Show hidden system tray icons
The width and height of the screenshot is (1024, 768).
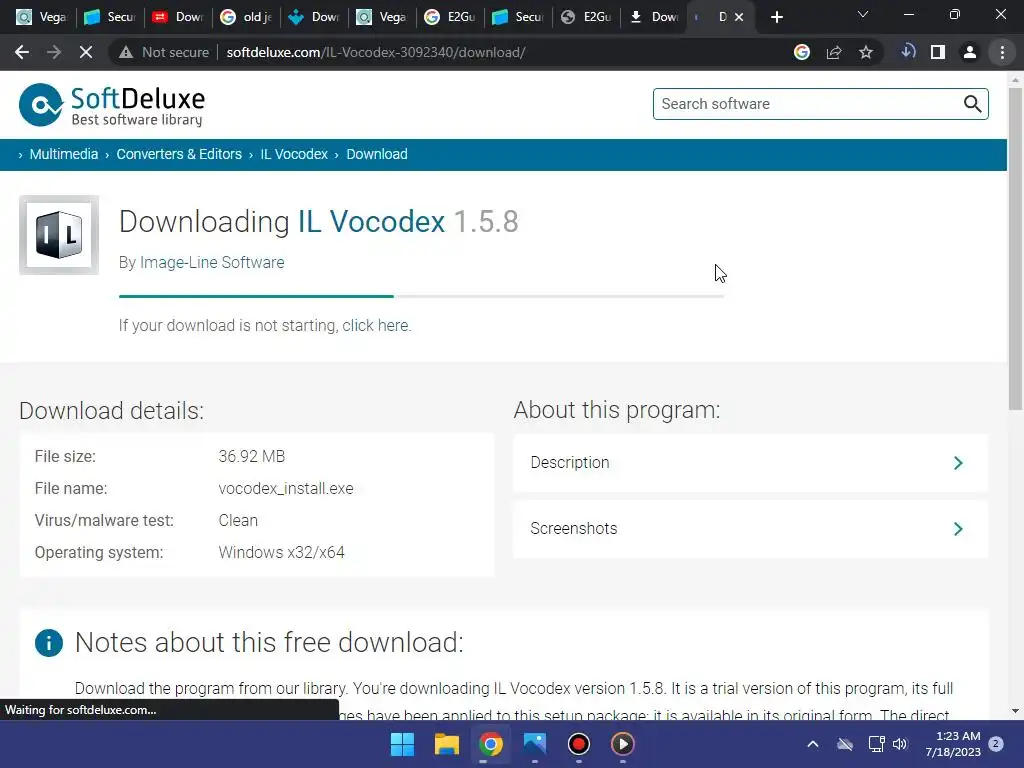(x=813, y=744)
